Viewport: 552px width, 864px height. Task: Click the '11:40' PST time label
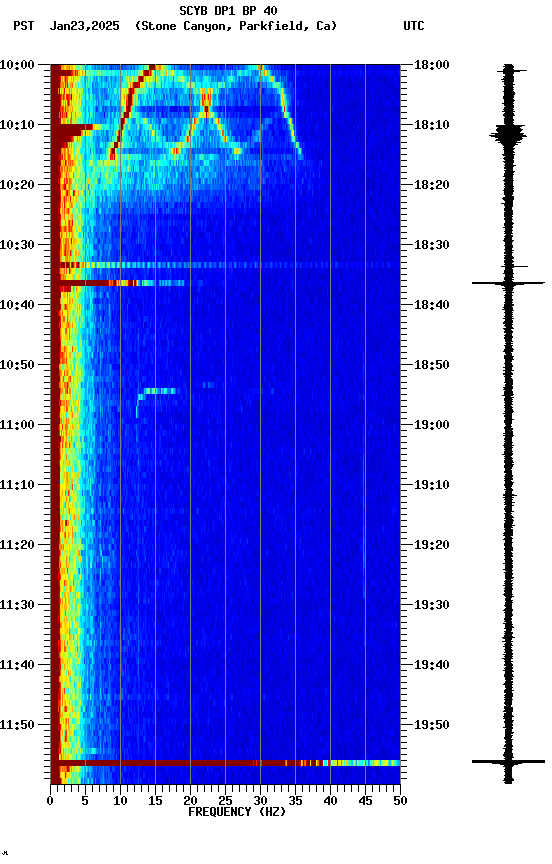pyautogui.click(x=17, y=665)
